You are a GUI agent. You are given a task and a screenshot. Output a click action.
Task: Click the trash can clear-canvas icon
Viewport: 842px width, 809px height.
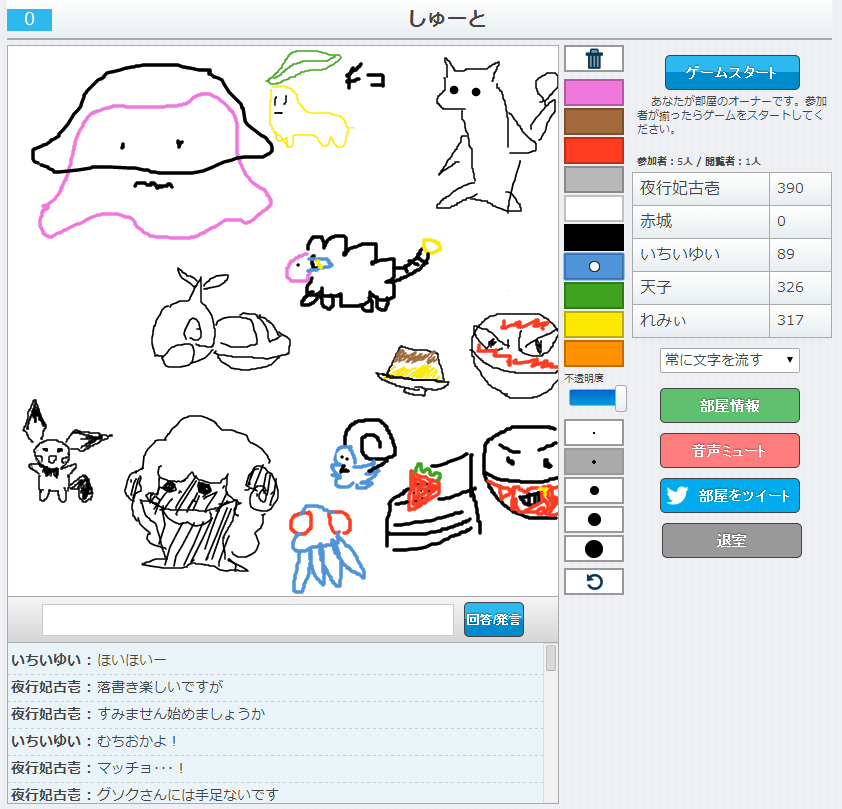[x=594, y=59]
